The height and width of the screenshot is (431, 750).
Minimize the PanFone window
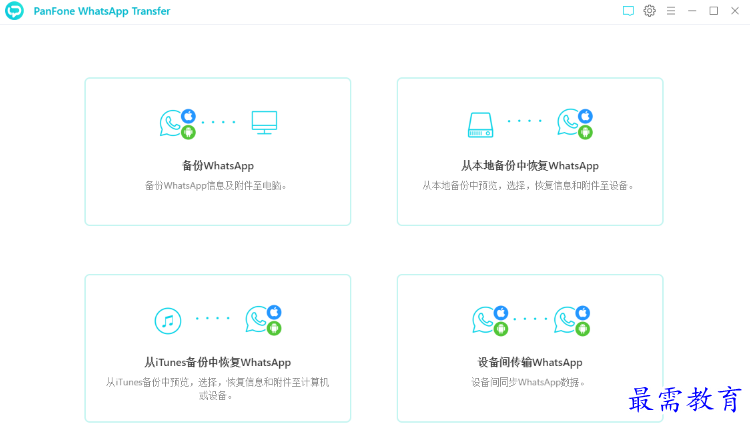[x=692, y=11]
